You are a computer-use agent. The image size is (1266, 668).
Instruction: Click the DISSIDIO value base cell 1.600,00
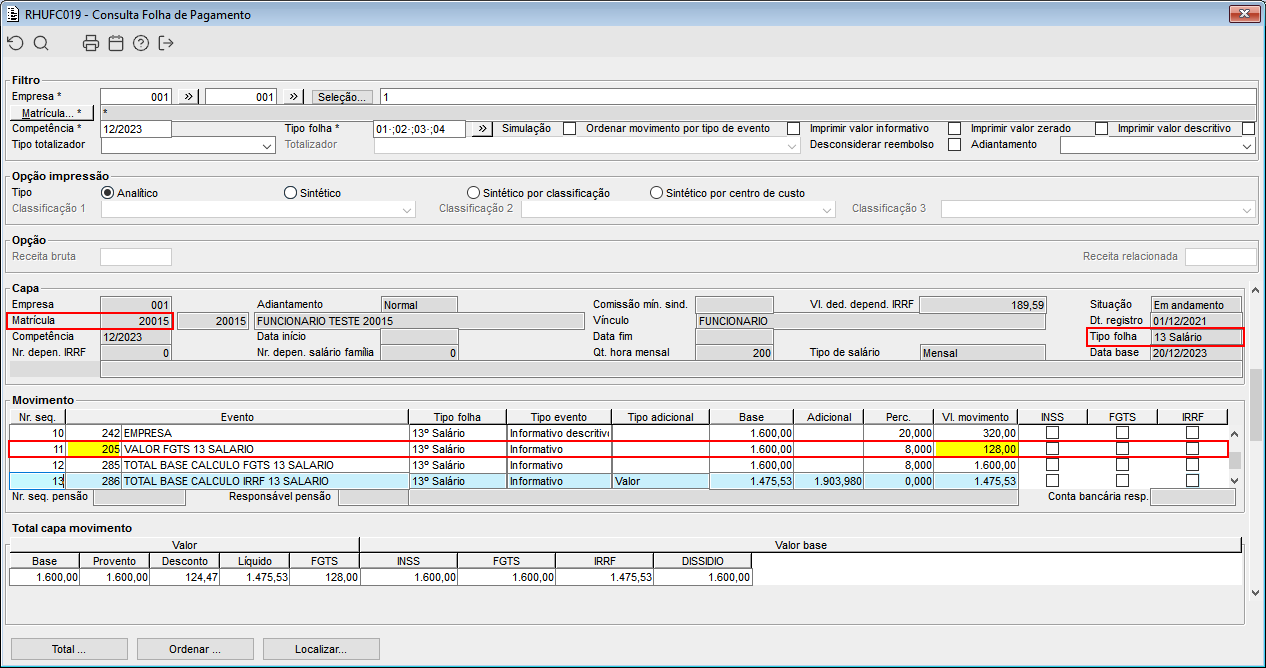pyautogui.click(x=703, y=577)
